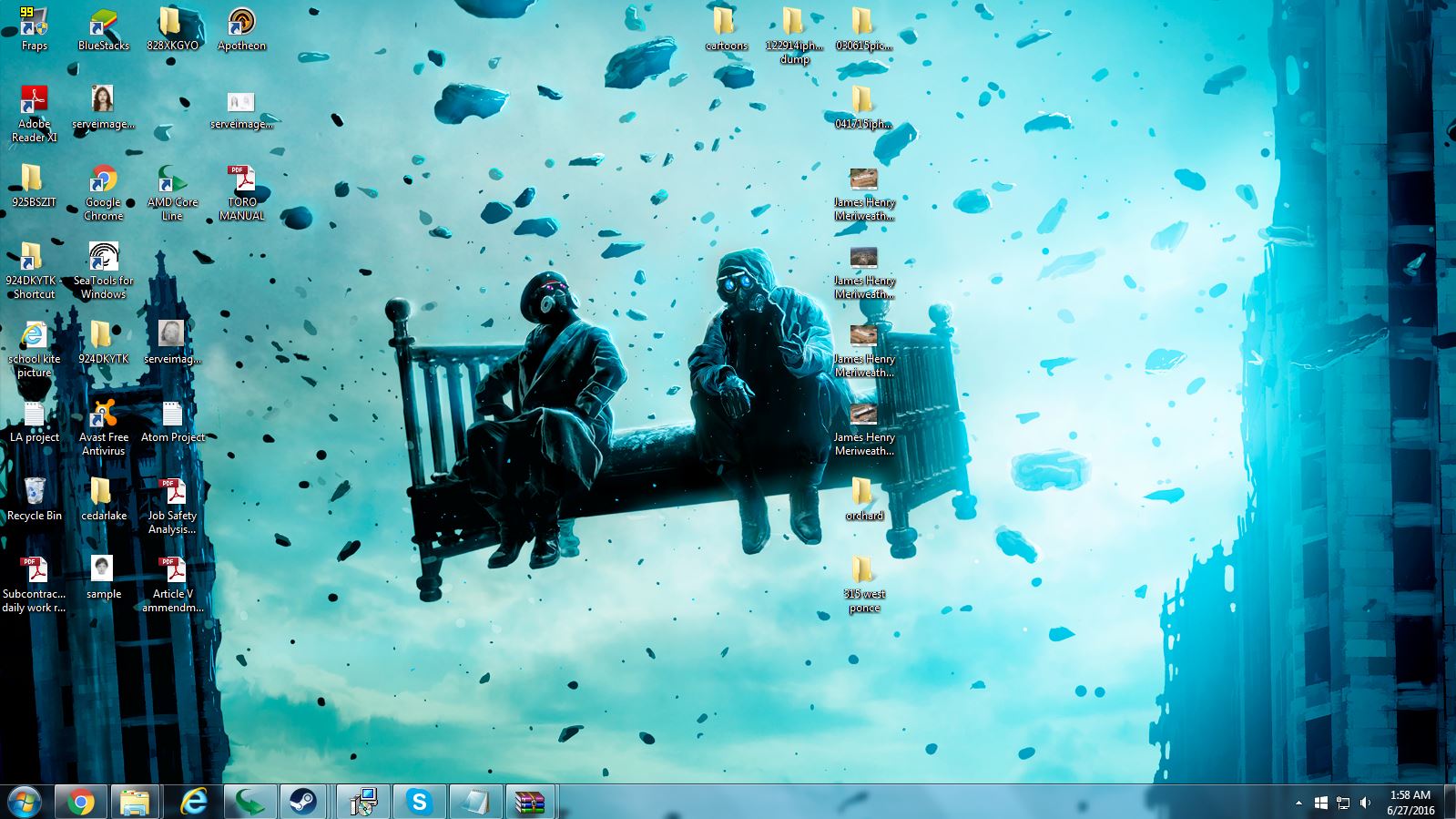Select the school kite picture shortcut

pos(34,349)
